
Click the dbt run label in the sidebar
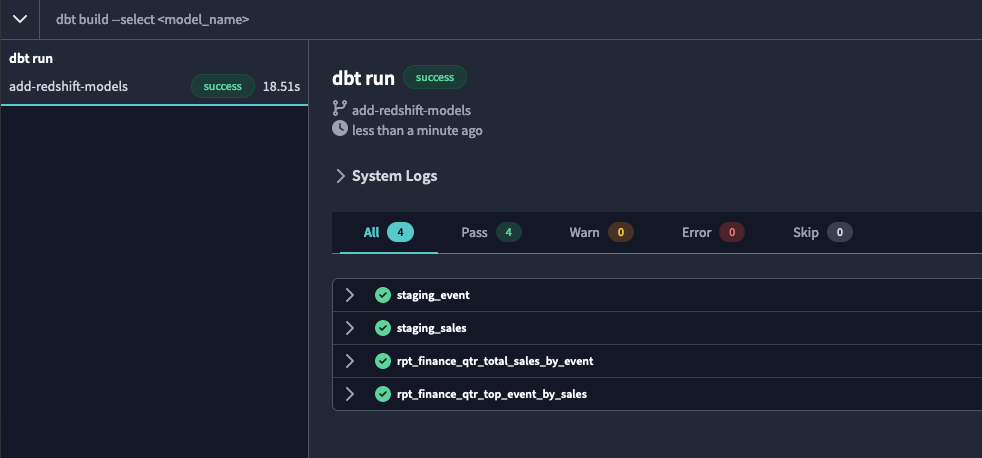[31, 59]
